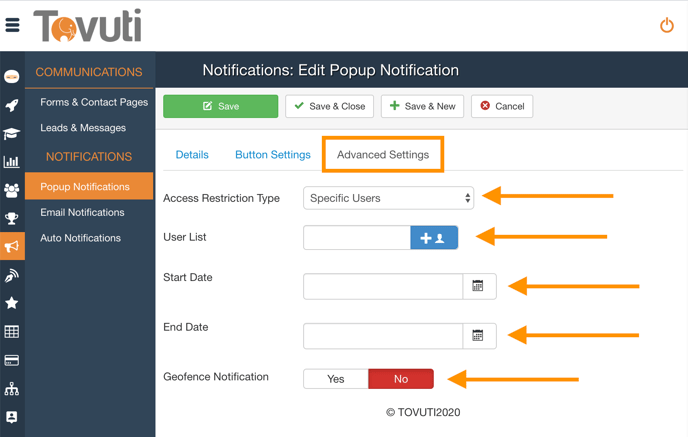Set Geofence Notification to No
Viewport: 688px width, 437px height.
click(401, 379)
